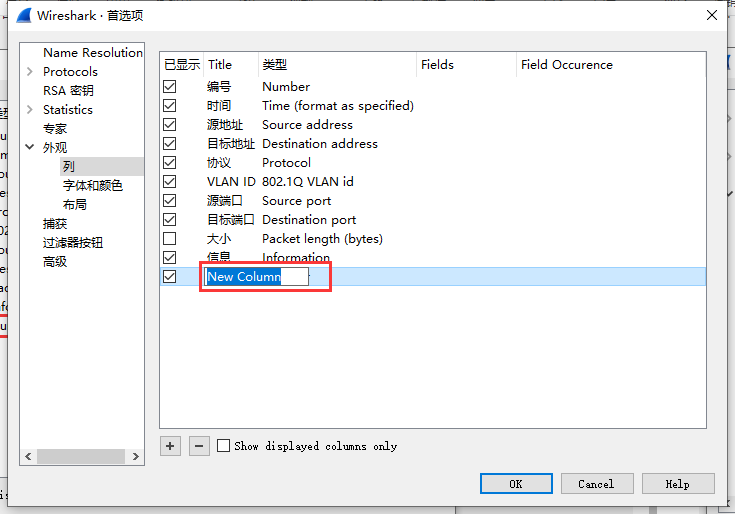Screen dimensions: 735x514
Task: Toggle the VLAN ID column checkbox
Action: point(170,181)
